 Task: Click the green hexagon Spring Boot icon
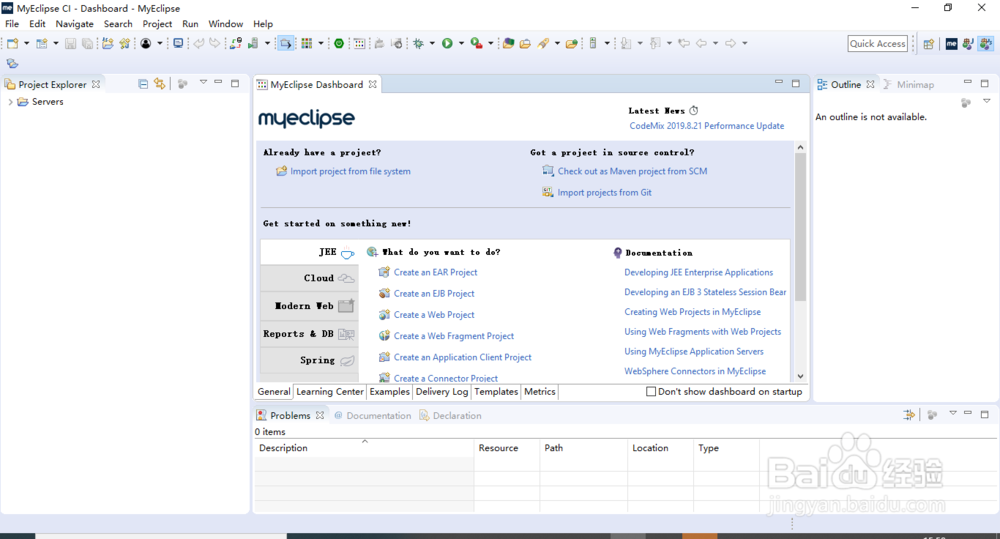pyautogui.click(x=339, y=43)
